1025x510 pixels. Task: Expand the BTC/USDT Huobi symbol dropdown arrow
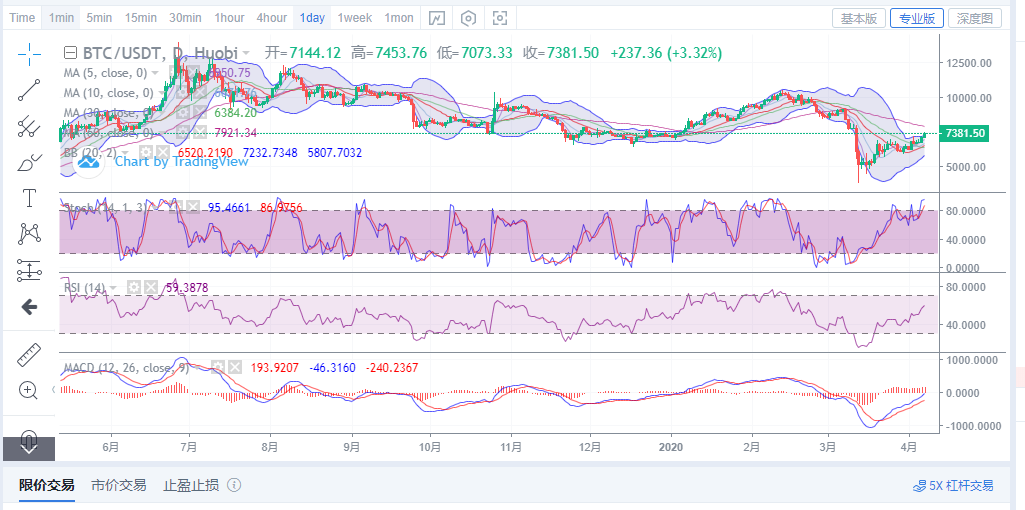tap(246, 53)
